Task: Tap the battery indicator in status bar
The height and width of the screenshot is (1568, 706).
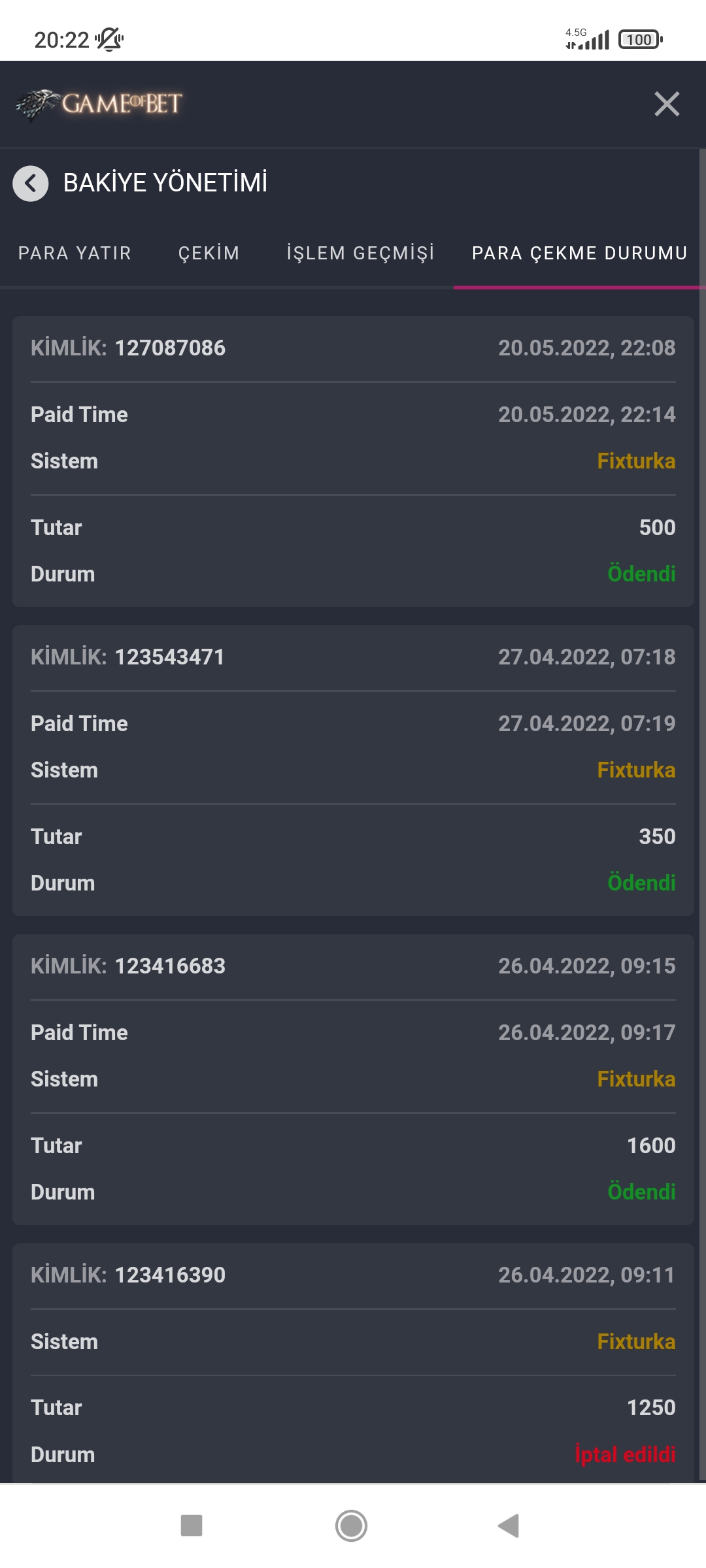Action: pyautogui.click(x=640, y=40)
